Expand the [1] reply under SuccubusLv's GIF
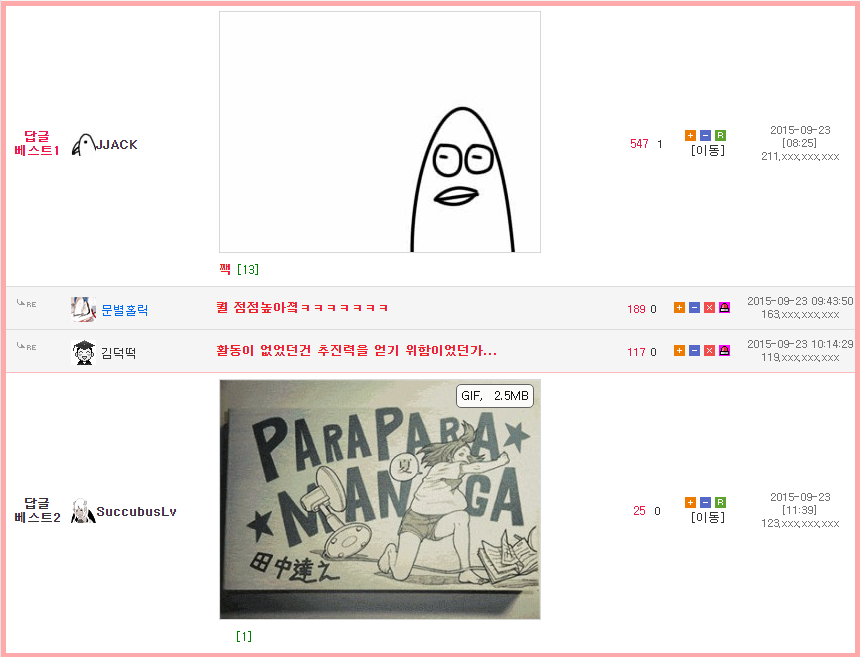Viewport: 862px width, 657px height. [x=244, y=637]
